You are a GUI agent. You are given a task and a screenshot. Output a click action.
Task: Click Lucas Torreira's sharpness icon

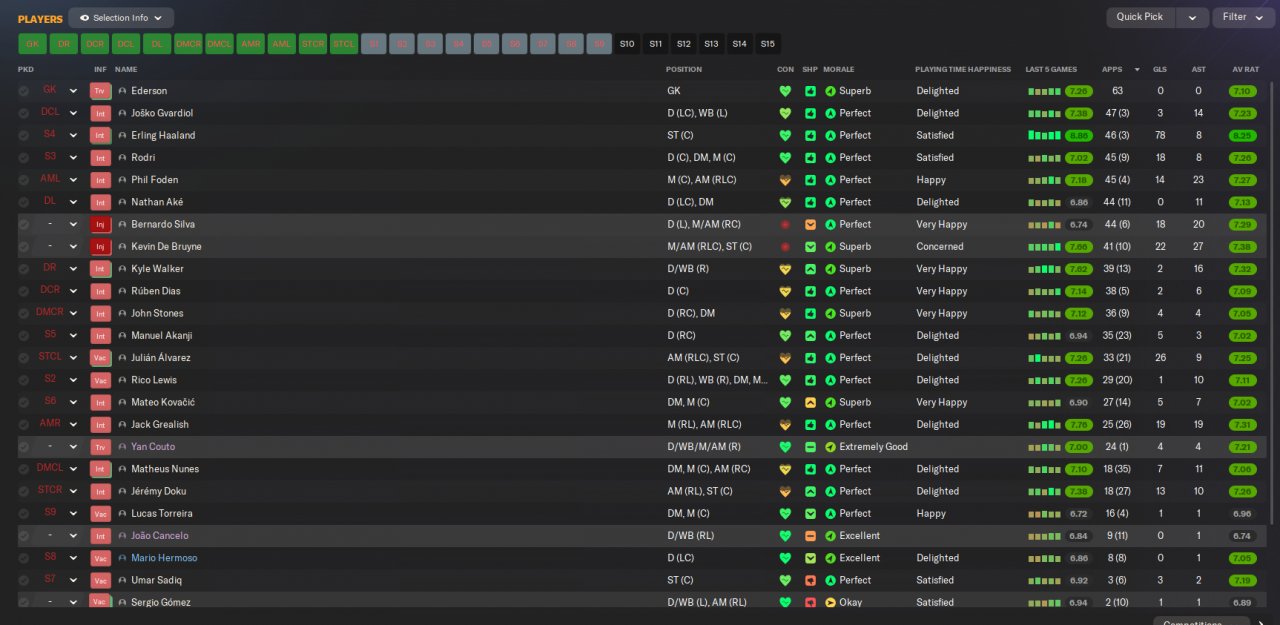pos(810,513)
